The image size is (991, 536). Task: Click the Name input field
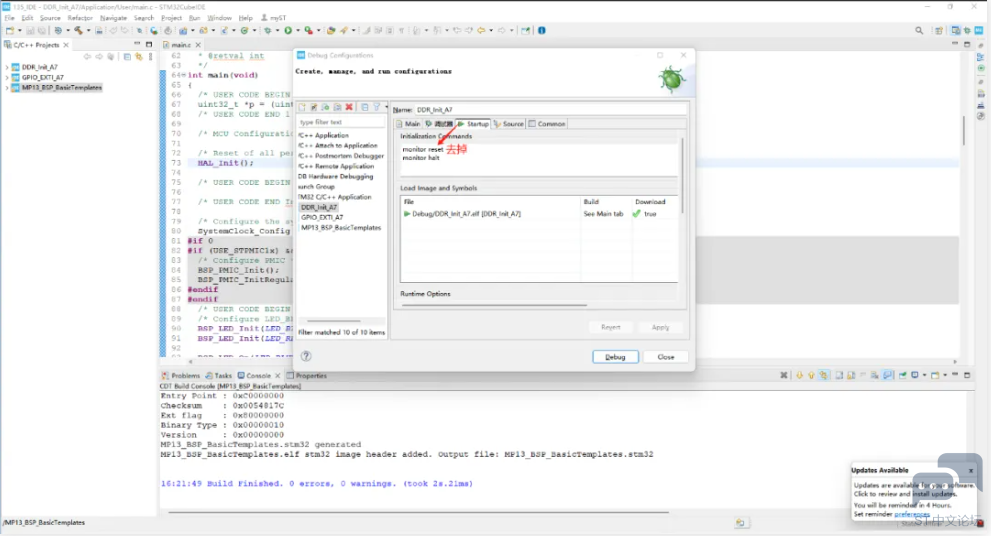(x=550, y=109)
